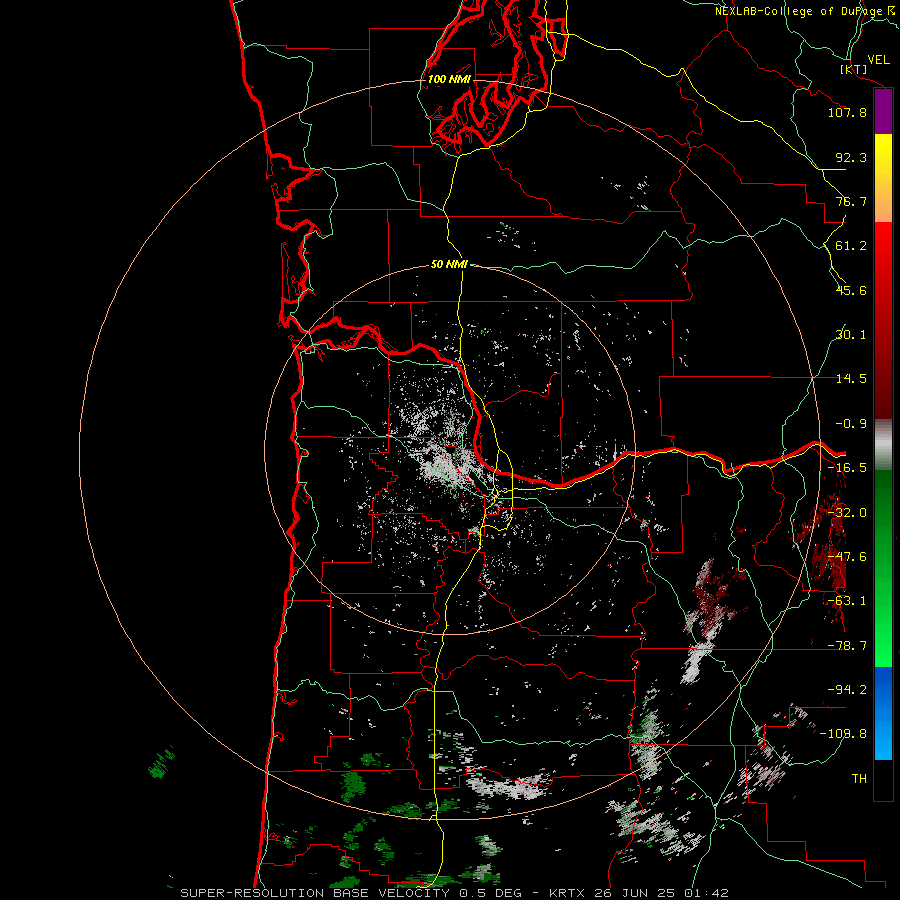Viewport: 900px width, 900px height.
Task: Select the 92.3 scale value
Action: [x=851, y=157]
